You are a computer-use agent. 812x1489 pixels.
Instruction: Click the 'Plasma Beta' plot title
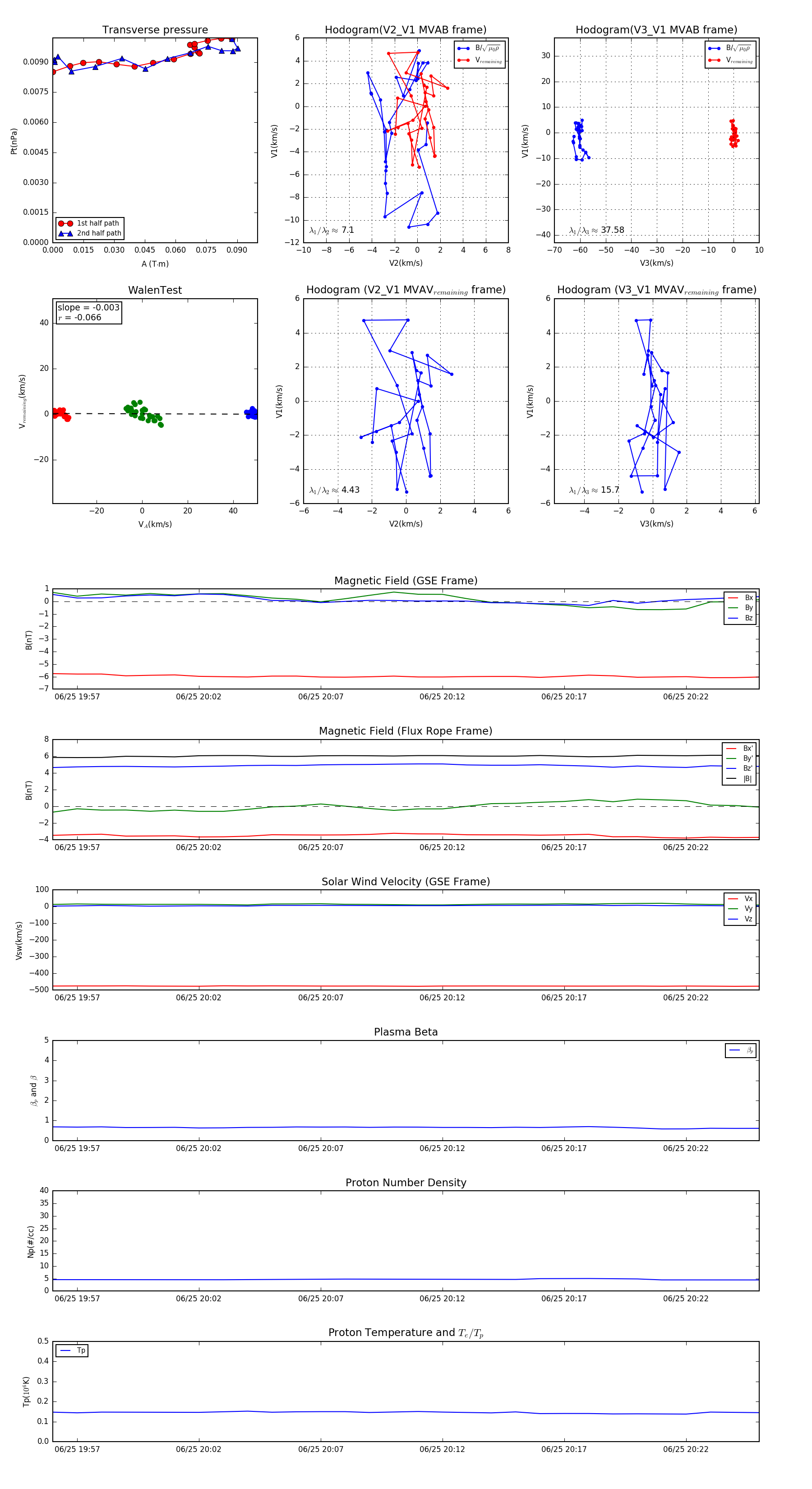406,1032
